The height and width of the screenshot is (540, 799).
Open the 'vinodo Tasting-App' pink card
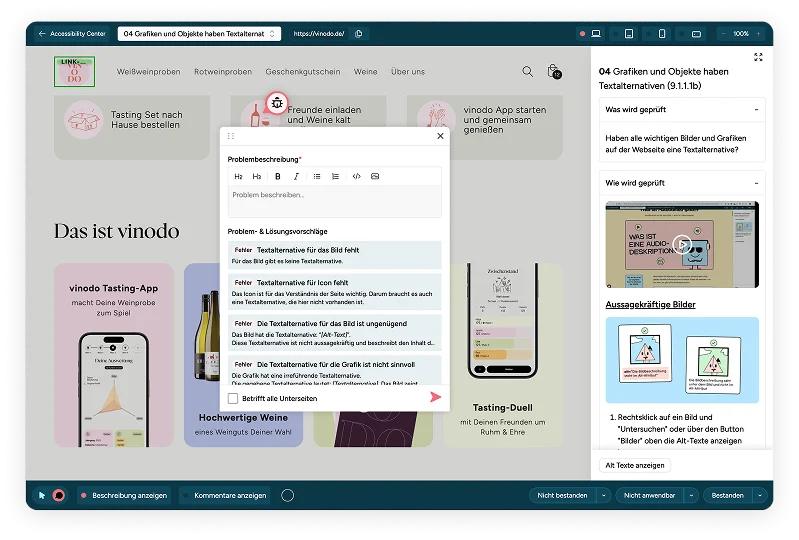pos(114,355)
